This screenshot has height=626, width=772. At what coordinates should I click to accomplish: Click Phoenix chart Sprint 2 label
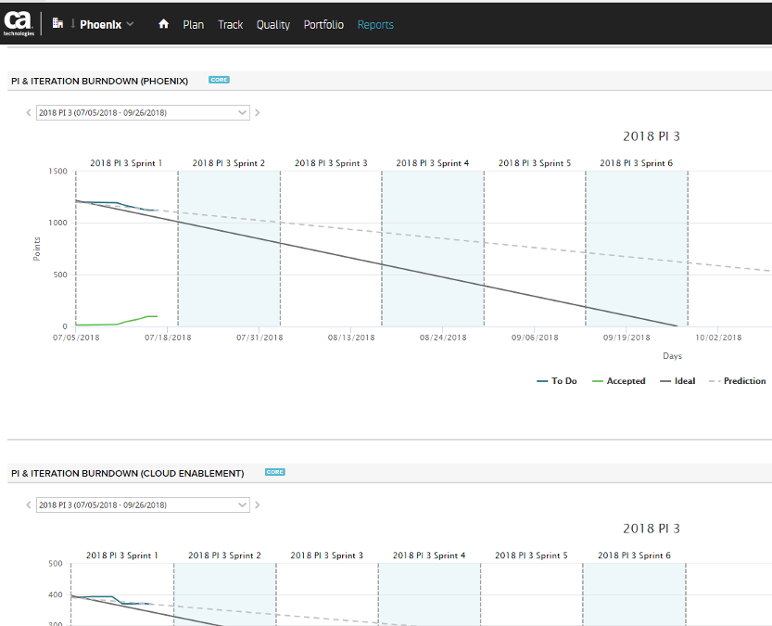[228, 163]
